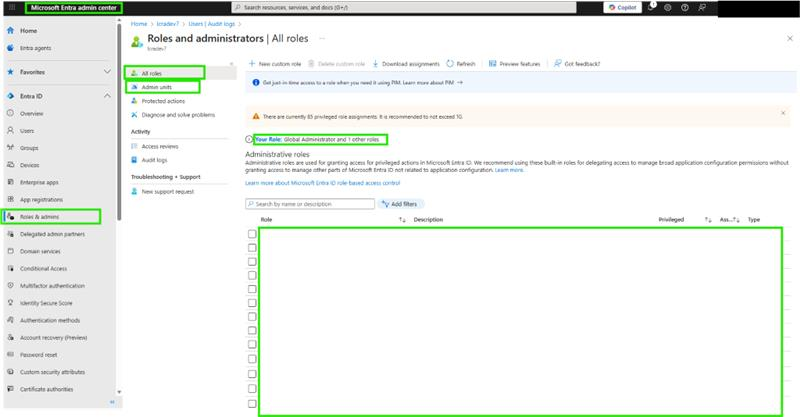Click the Description column header
The image size is (800, 417).
tap(428, 220)
